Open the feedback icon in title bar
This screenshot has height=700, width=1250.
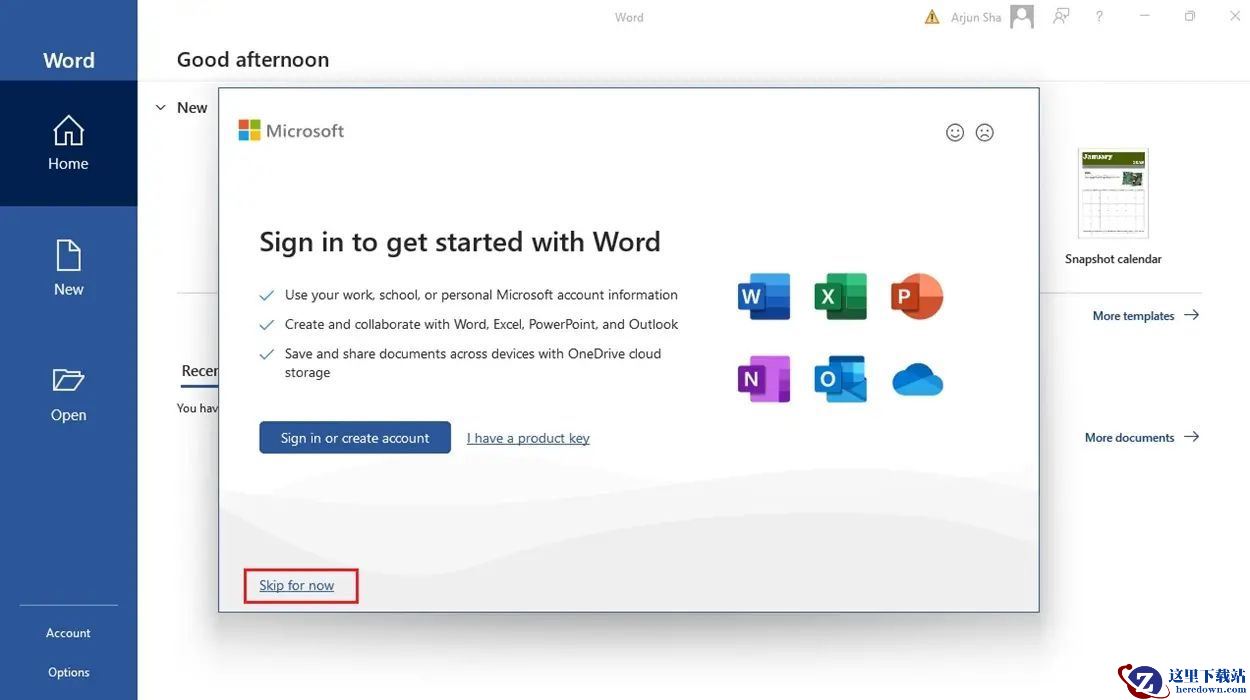pos(1061,16)
